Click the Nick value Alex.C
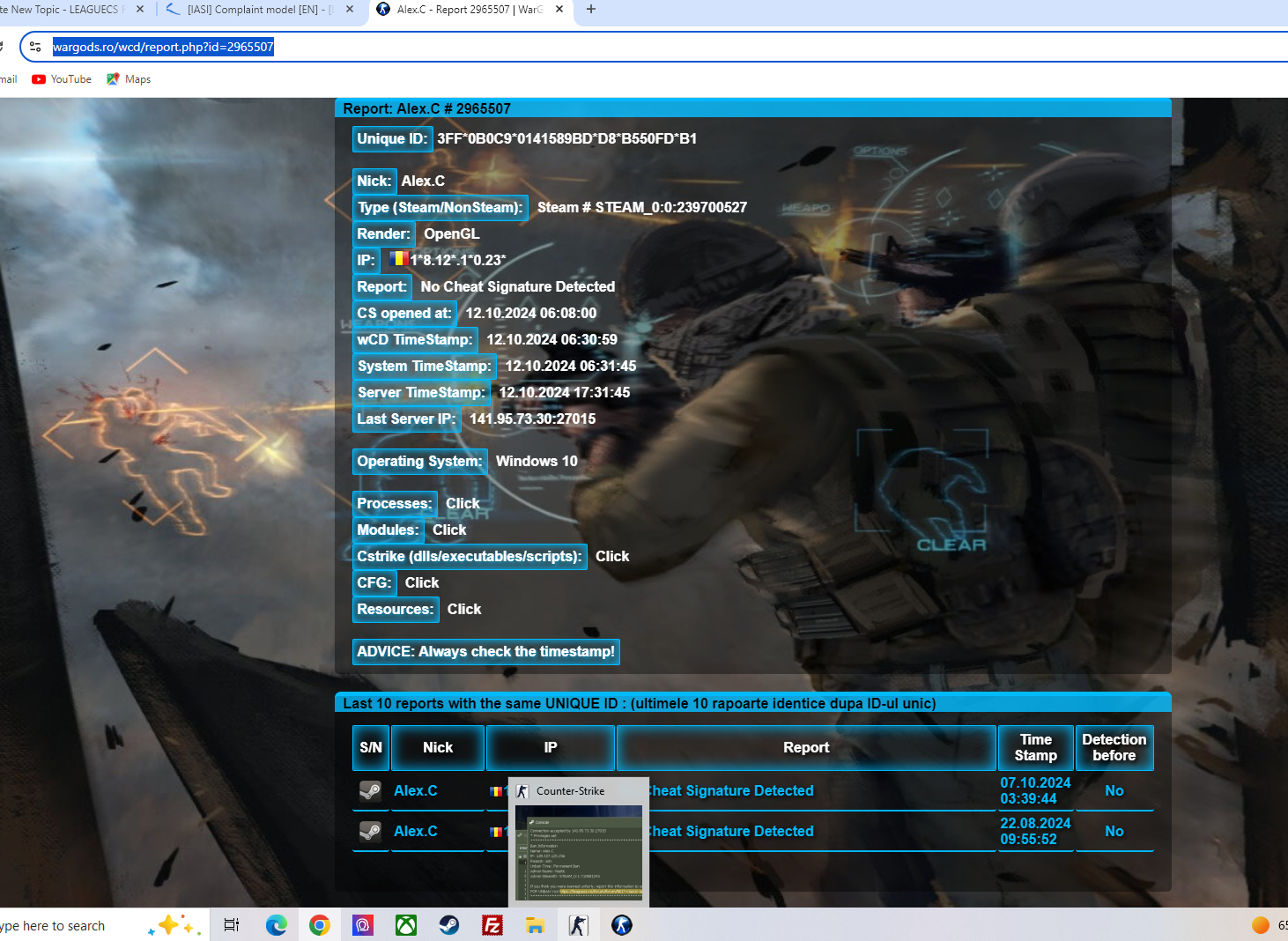Image resolution: width=1288 pixels, height=941 pixels. 423,182
